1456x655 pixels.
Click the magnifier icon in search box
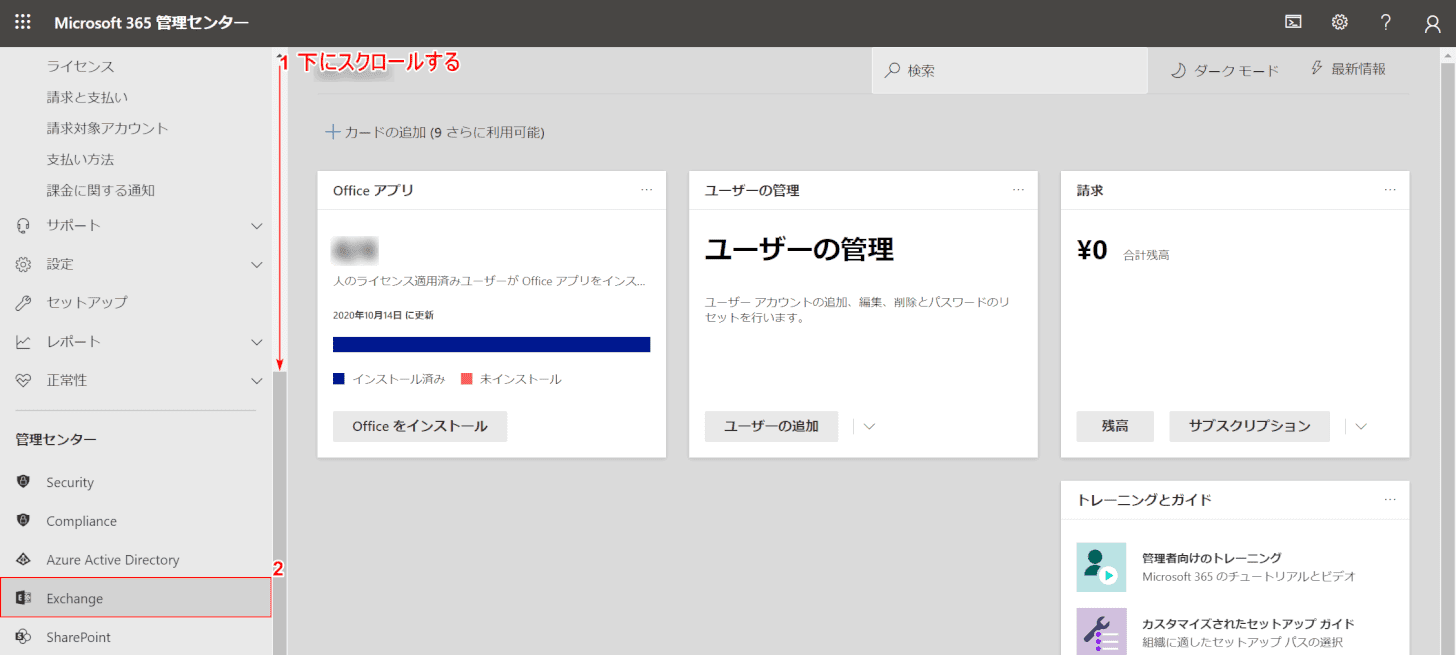pyautogui.click(x=892, y=70)
